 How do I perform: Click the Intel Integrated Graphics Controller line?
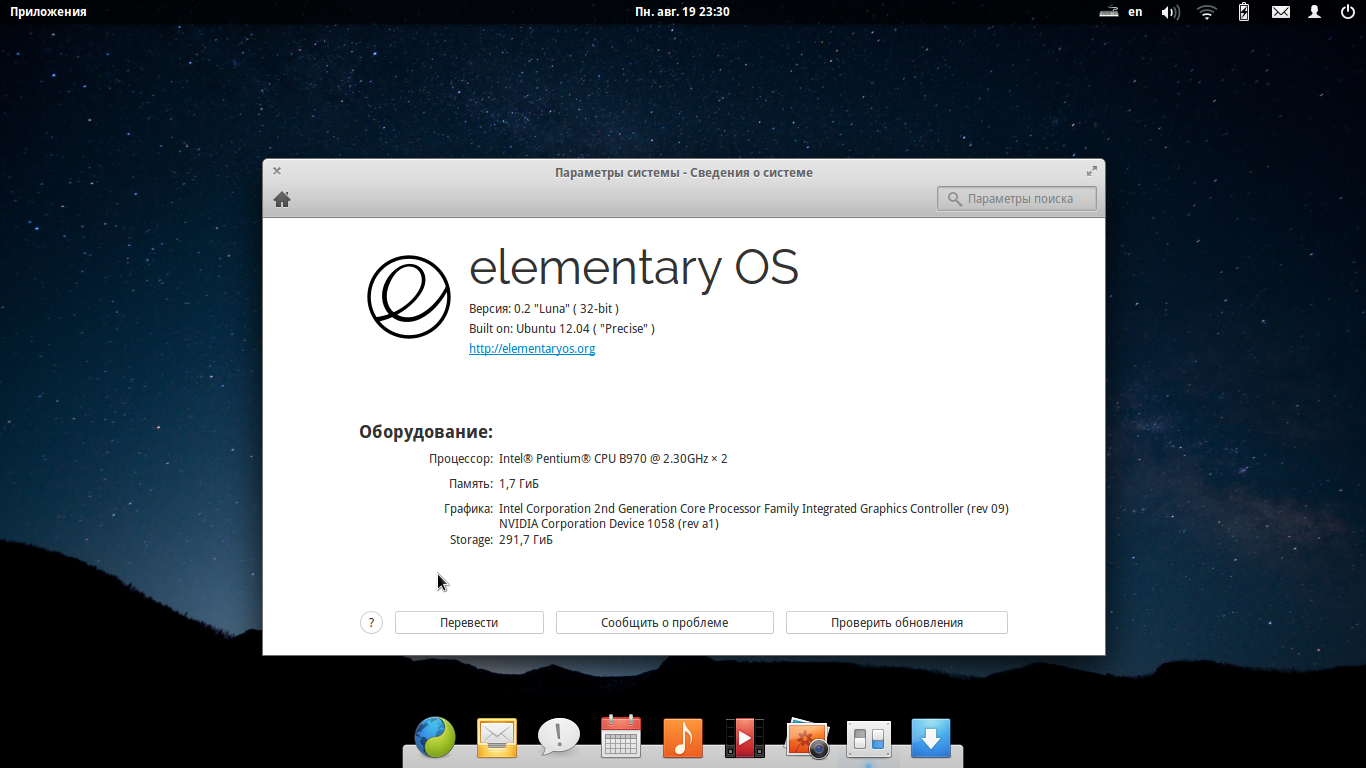pos(754,509)
